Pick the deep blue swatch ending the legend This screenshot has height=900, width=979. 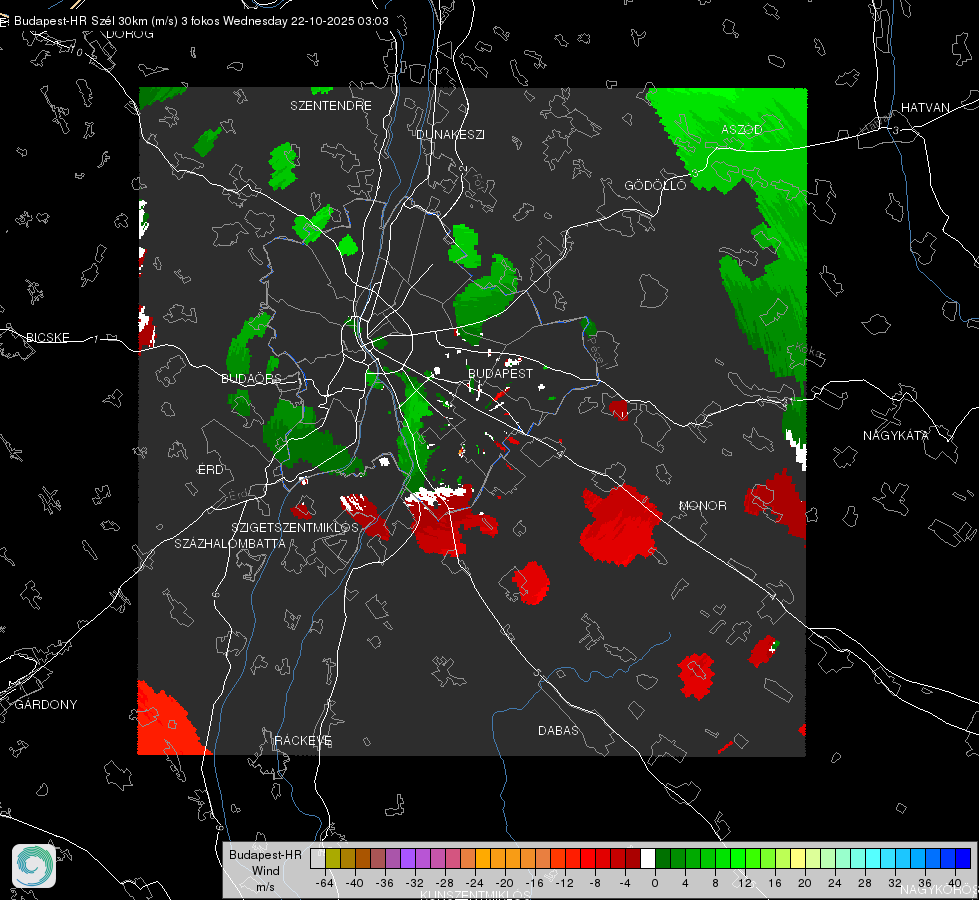pos(963,859)
